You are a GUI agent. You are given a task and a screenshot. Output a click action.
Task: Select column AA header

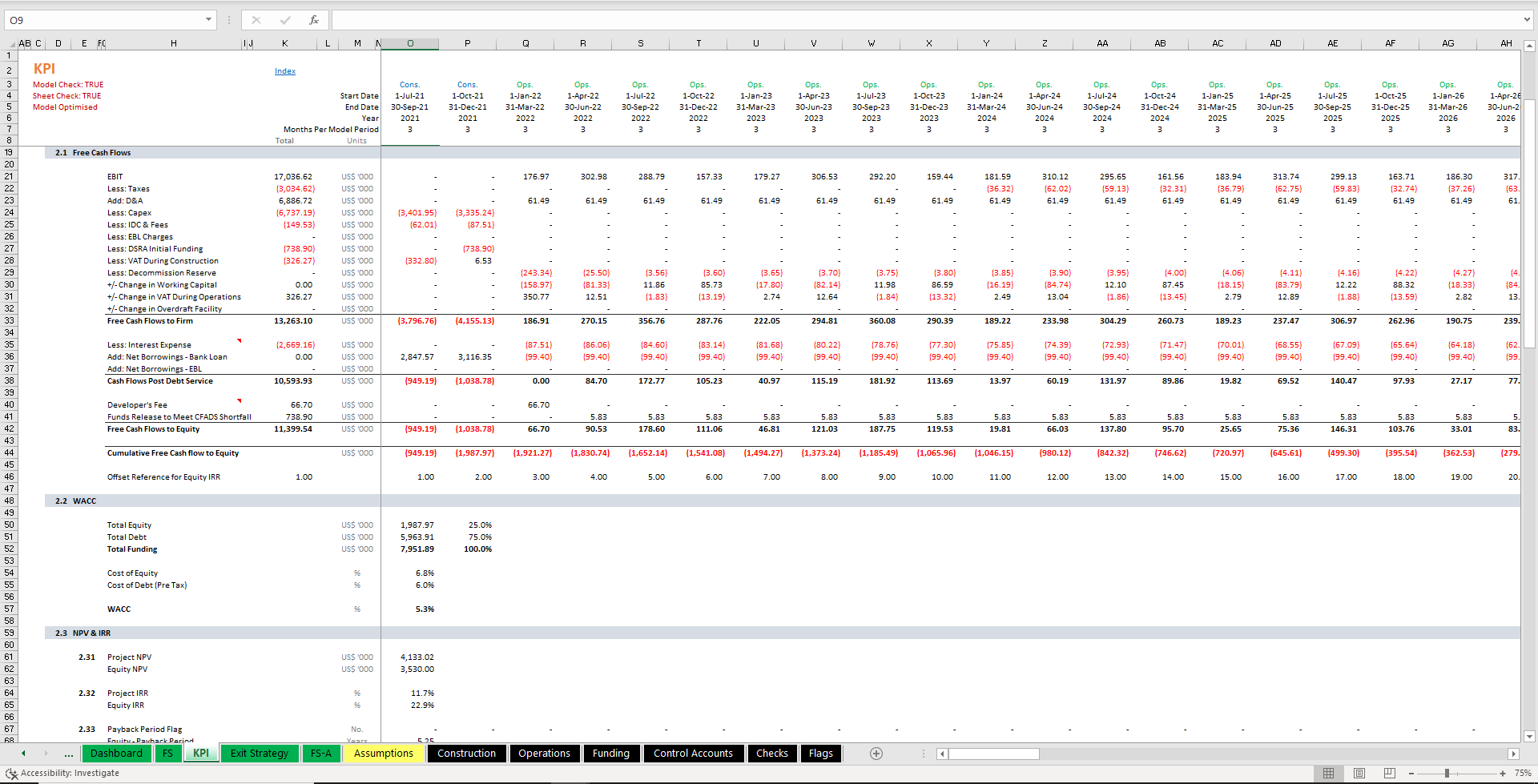[x=1102, y=44]
